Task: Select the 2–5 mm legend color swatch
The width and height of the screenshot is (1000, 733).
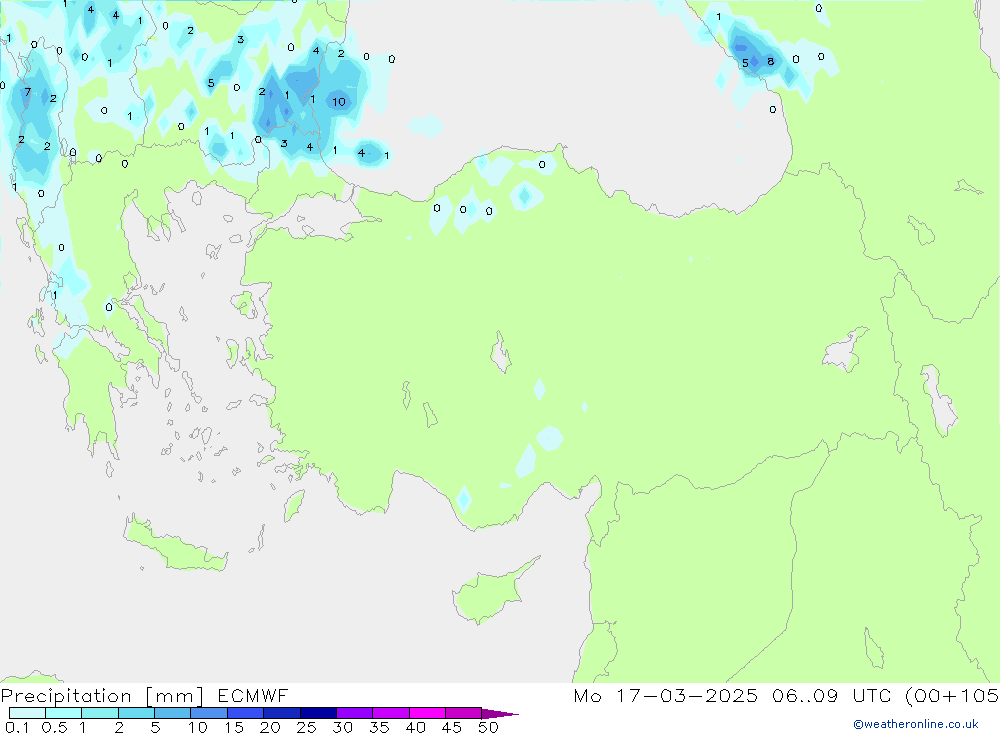Action: (136, 713)
